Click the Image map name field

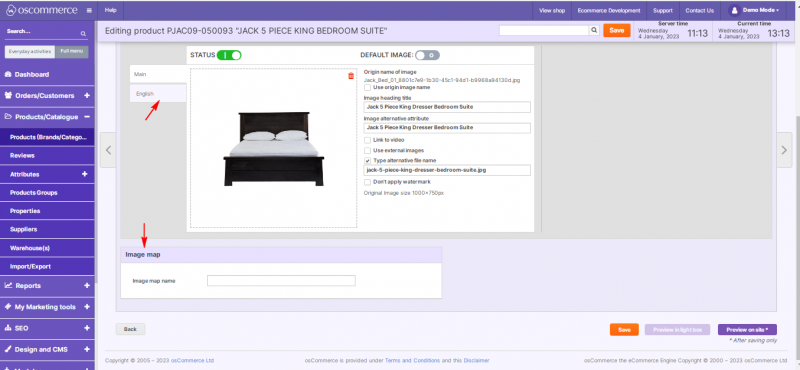[x=281, y=281]
